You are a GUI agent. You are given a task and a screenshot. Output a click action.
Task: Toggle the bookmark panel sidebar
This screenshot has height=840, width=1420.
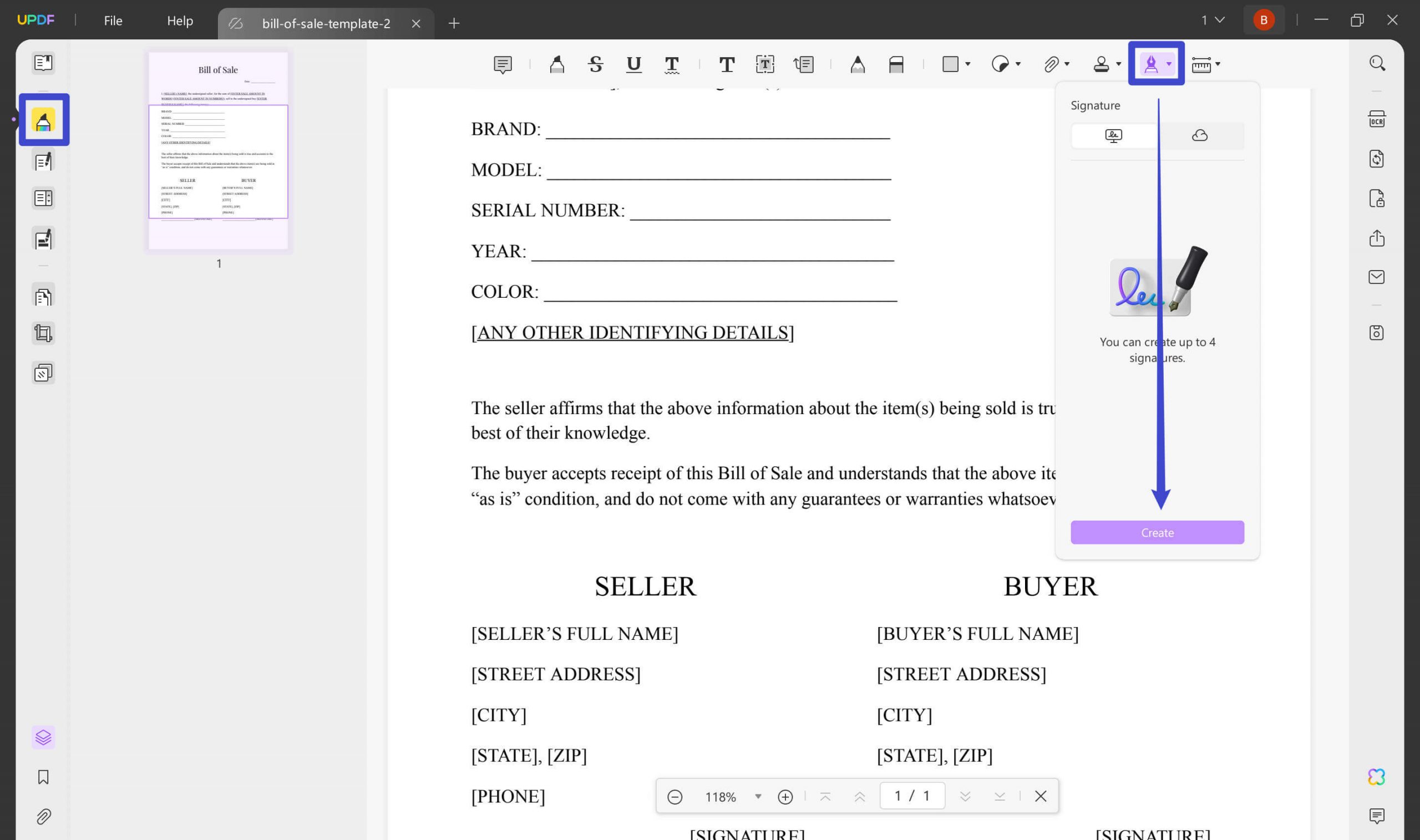point(42,777)
